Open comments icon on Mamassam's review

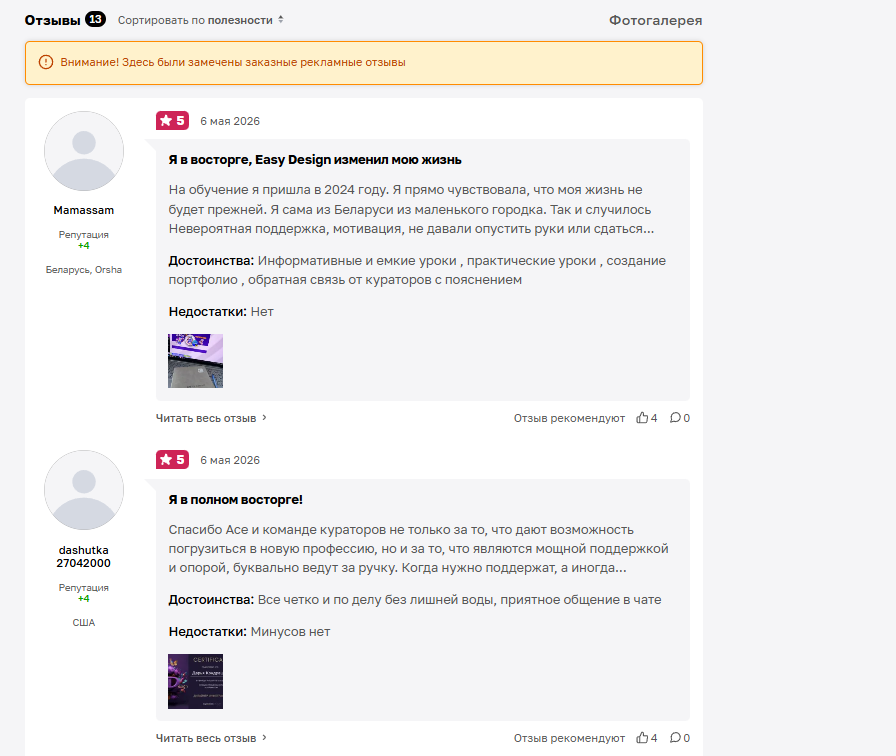click(675, 418)
